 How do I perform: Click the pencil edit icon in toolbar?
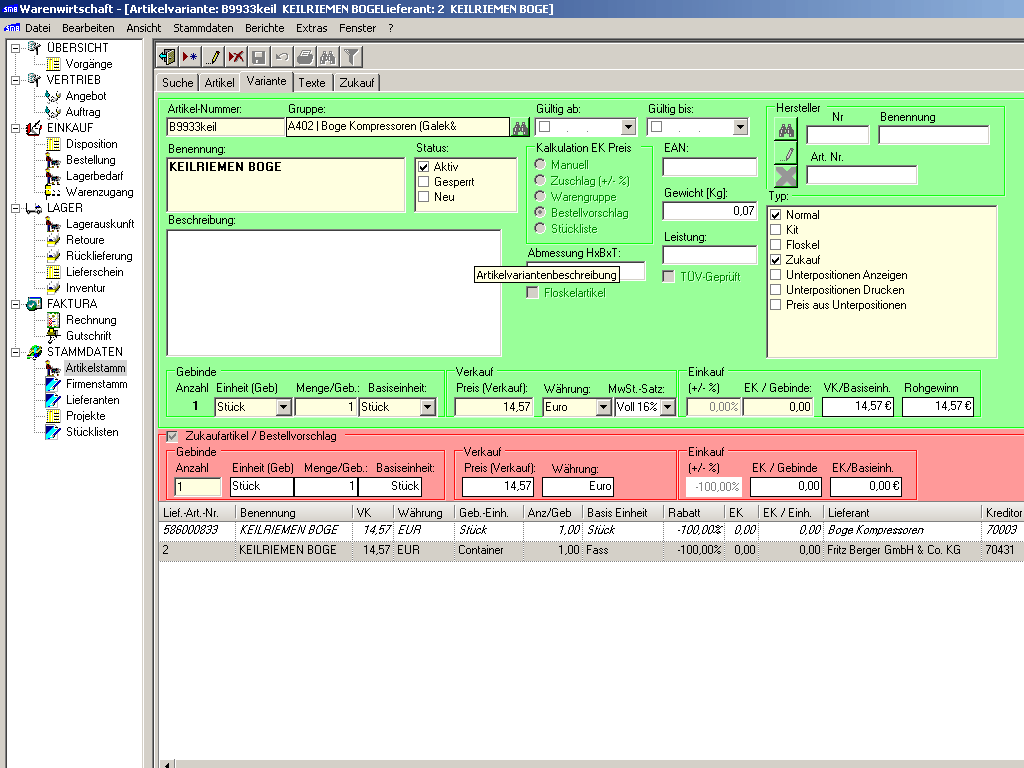pos(213,57)
